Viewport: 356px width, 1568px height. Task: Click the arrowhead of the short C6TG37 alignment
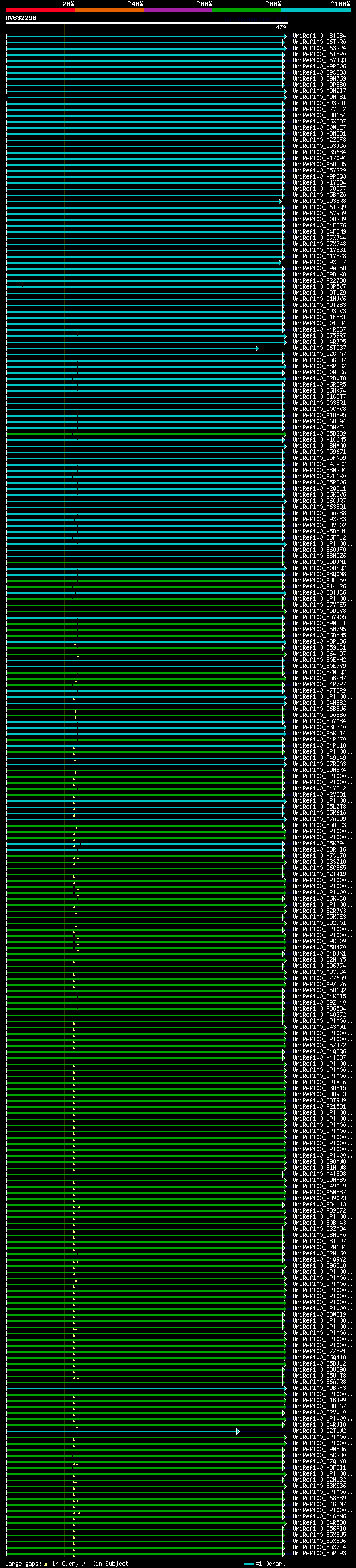(258, 349)
